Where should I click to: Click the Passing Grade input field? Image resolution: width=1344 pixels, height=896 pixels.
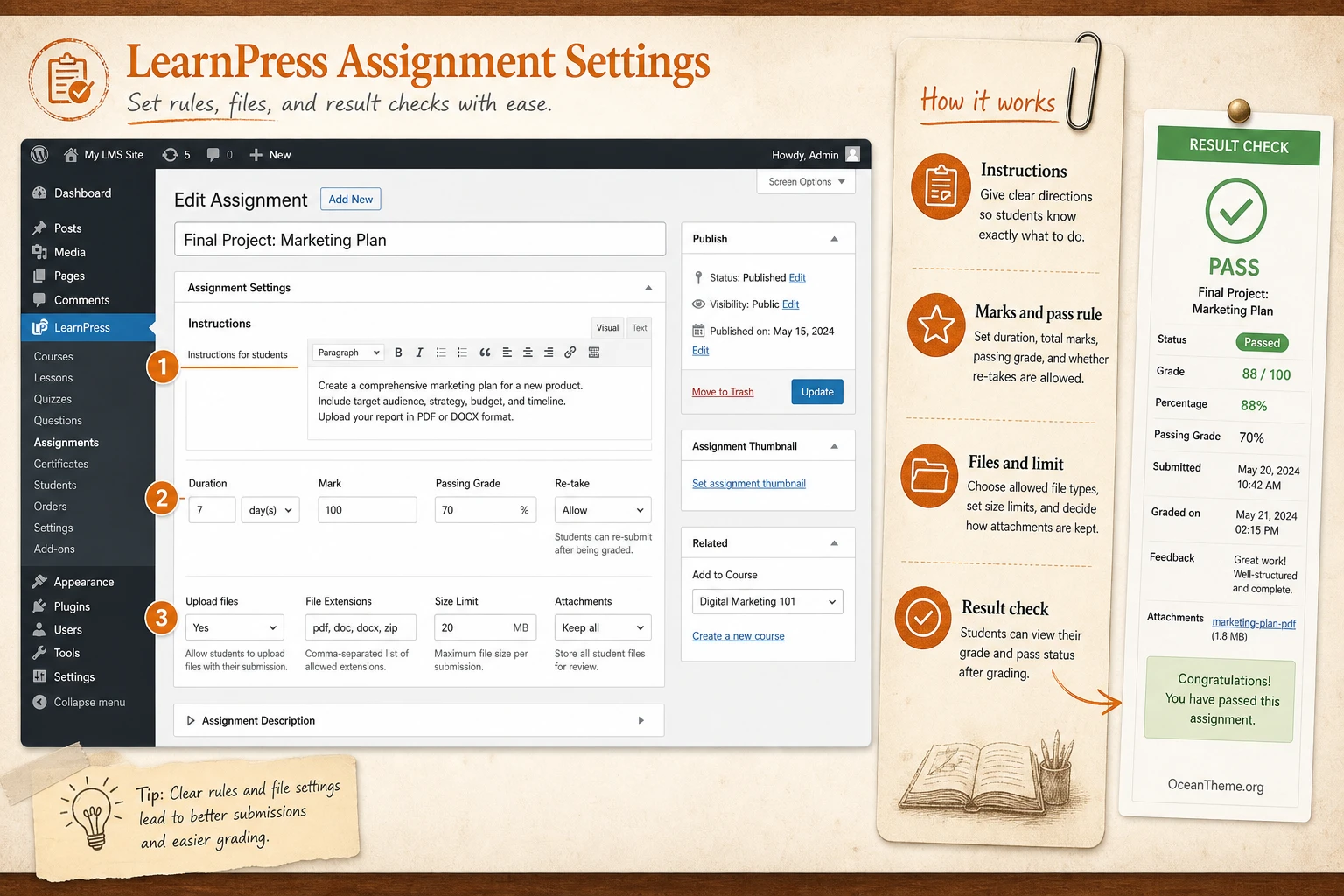(485, 510)
